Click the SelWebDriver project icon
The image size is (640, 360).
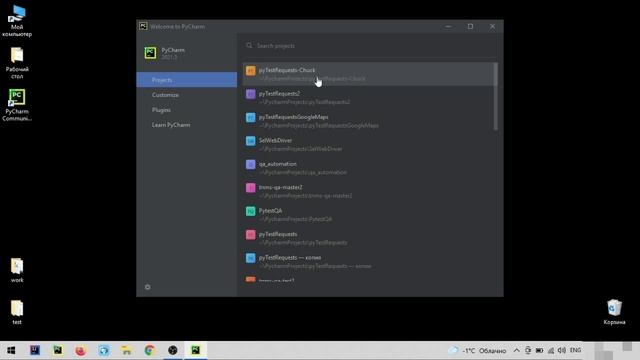pyautogui.click(x=251, y=141)
